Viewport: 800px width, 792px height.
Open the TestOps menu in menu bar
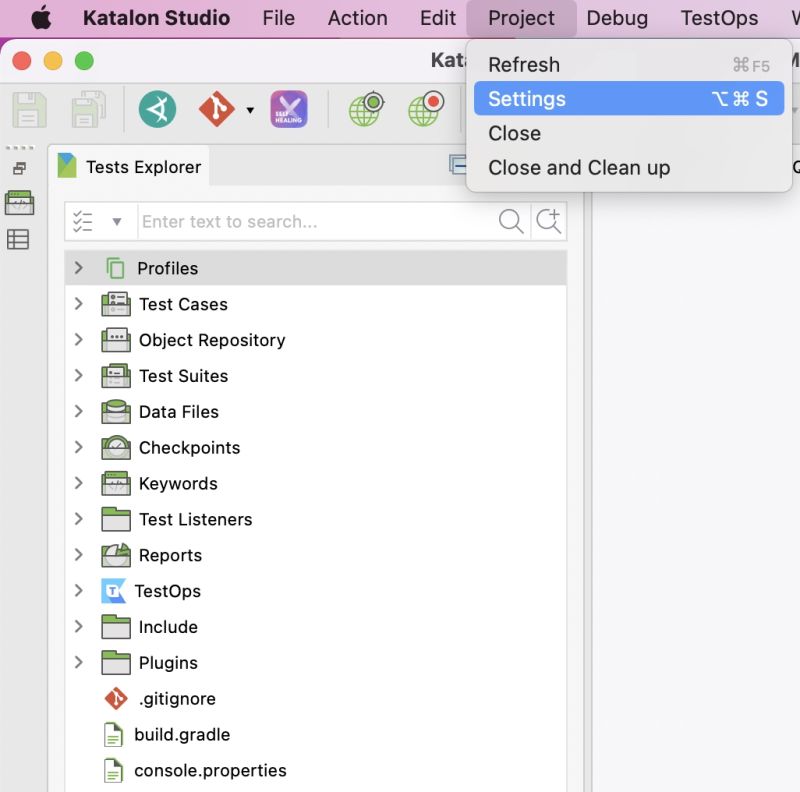click(x=719, y=18)
